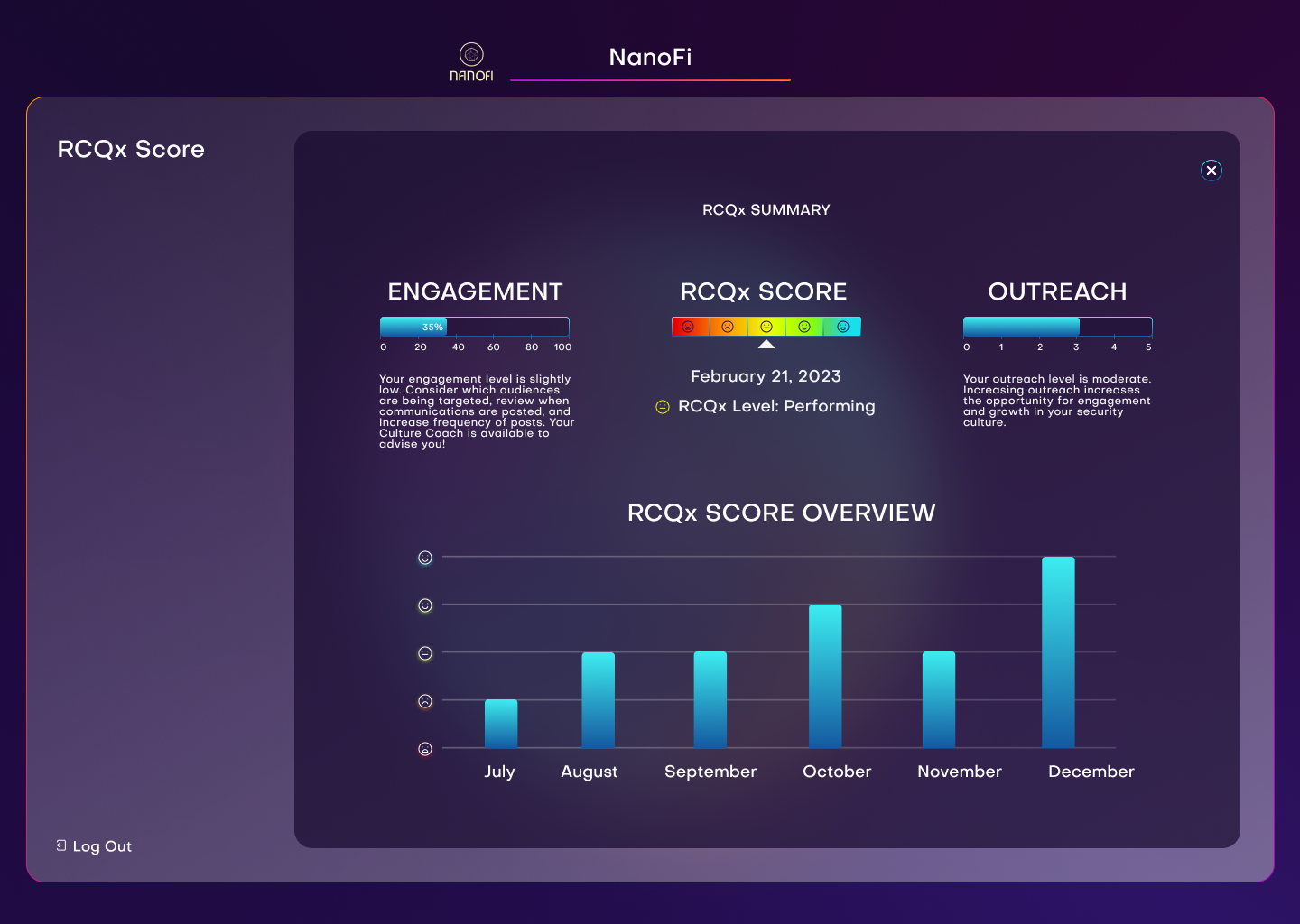The width and height of the screenshot is (1300, 924).
Task: Click the green smiley on RCQx score bar
Action: click(x=804, y=327)
